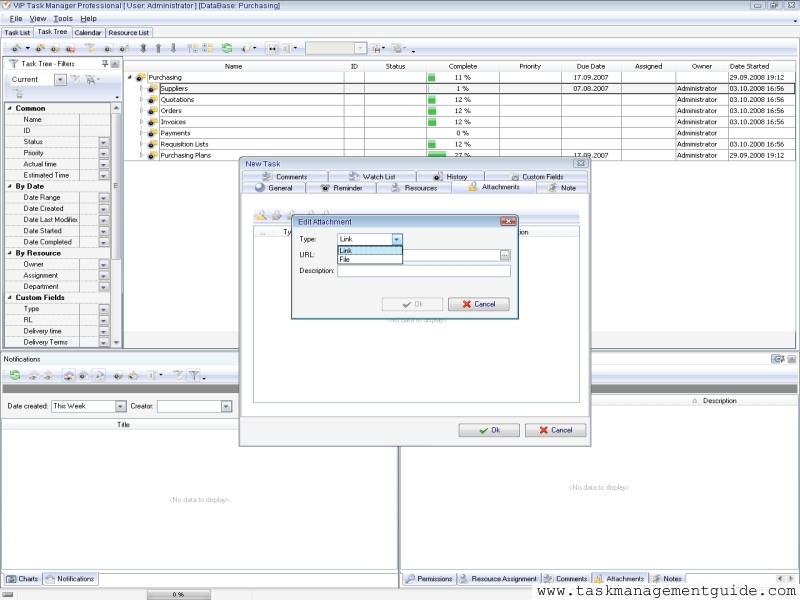Click Ok in the New Task dialog
This screenshot has width=800, height=600.
(489, 430)
